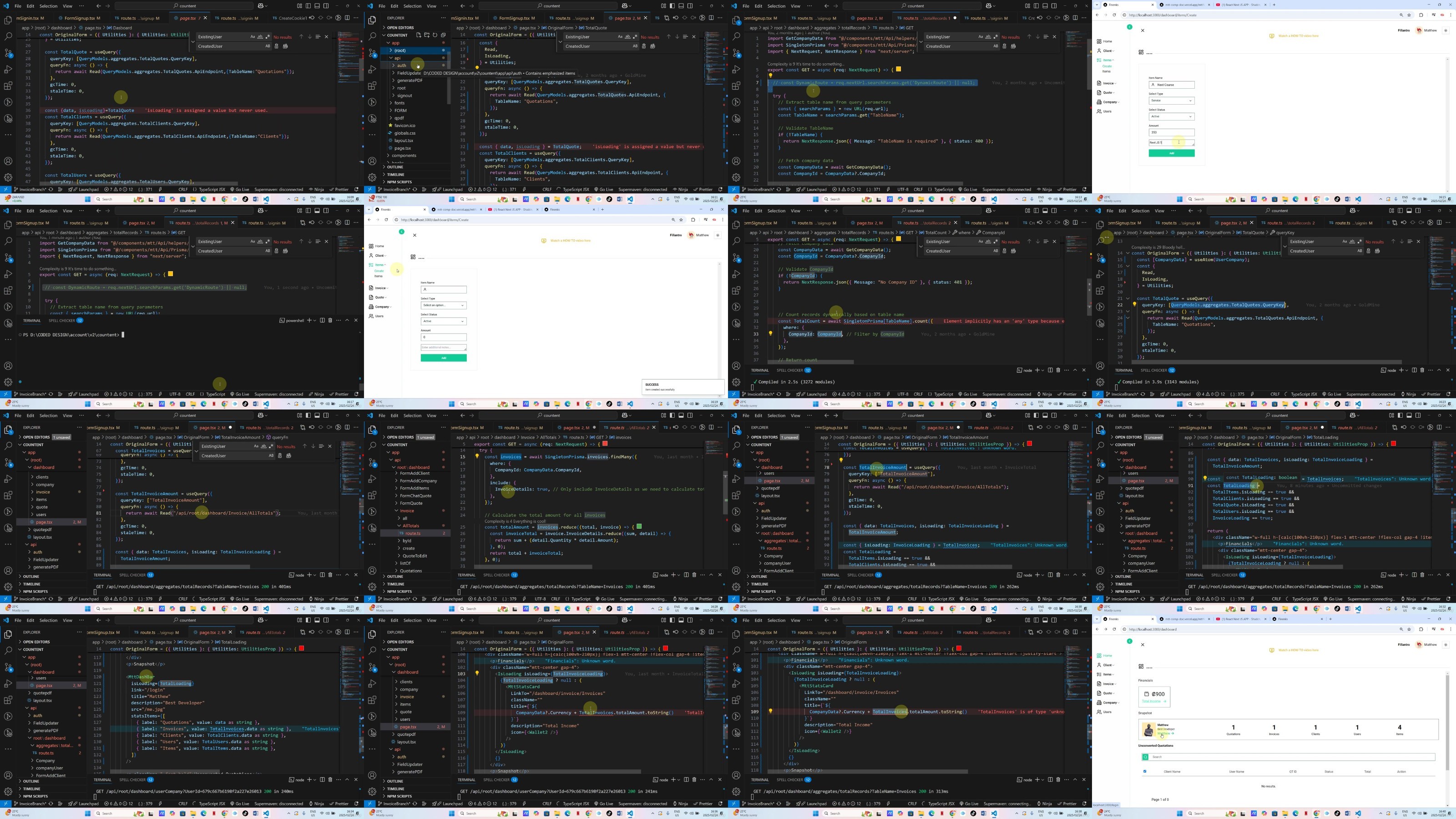Click Kill Terminal trash icon in powershell panel
1456x819 pixels.
331,320
